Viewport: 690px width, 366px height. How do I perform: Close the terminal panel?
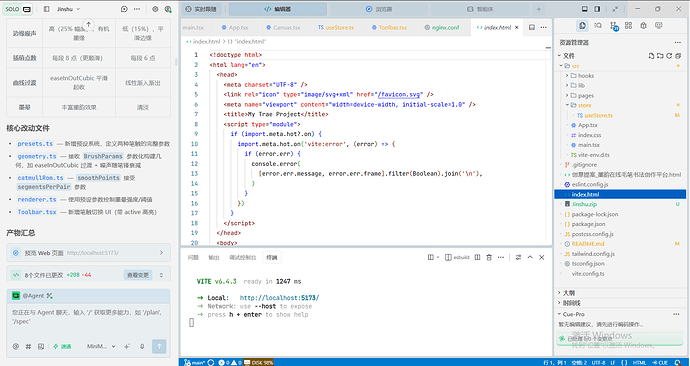[542, 257]
